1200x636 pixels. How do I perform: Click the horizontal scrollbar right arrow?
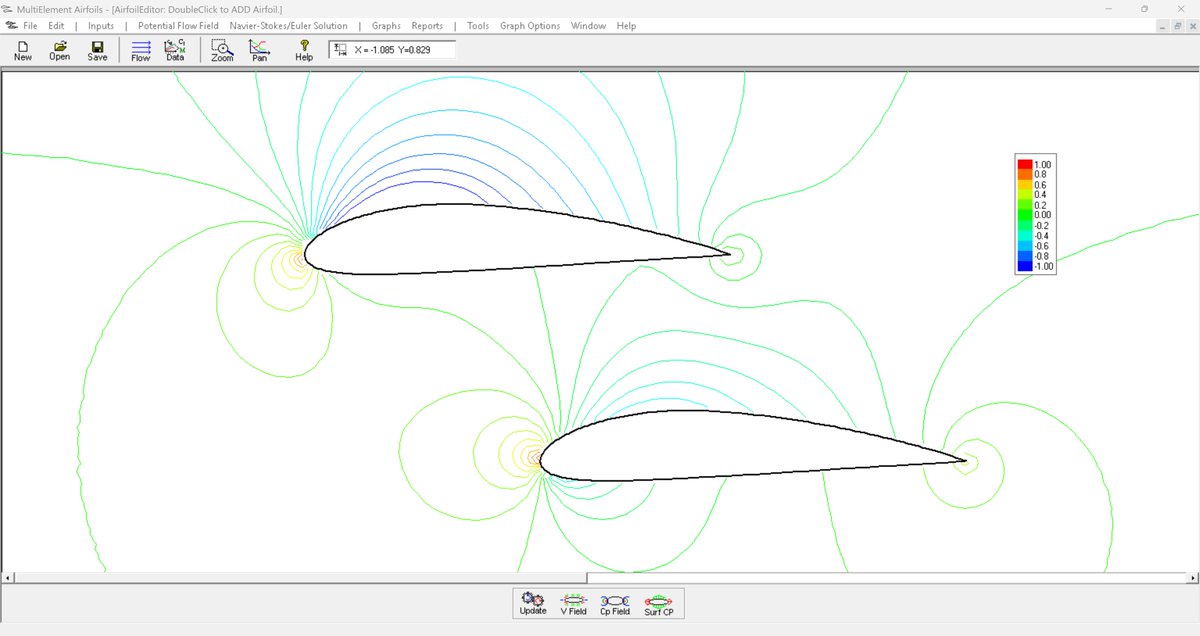(1191, 578)
